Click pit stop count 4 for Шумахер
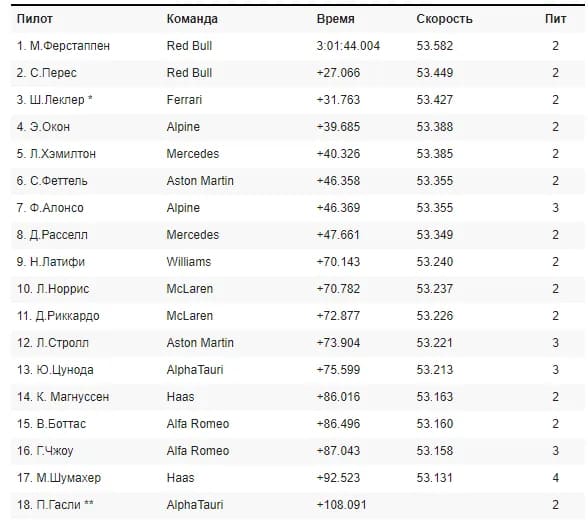 [x=555, y=478]
